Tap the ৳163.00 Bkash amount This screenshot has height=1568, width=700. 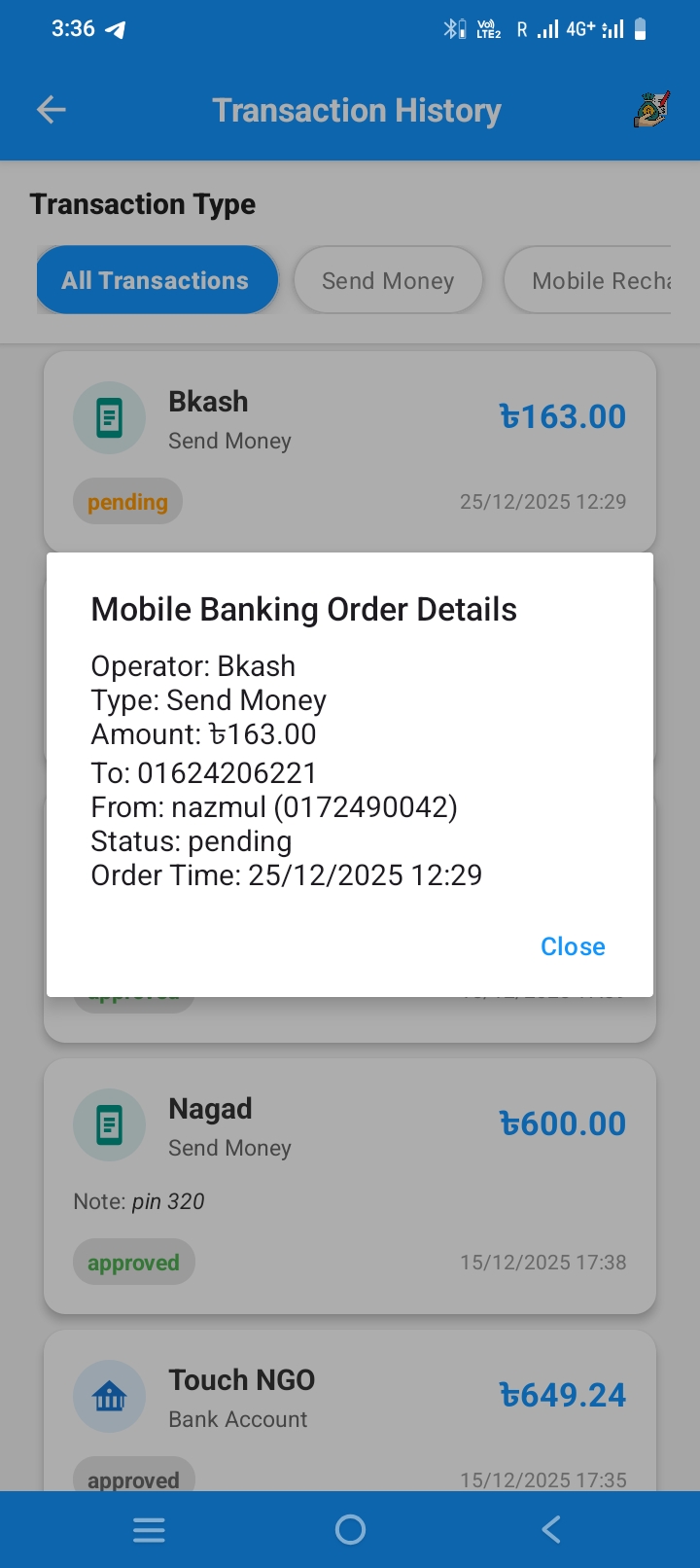[562, 417]
